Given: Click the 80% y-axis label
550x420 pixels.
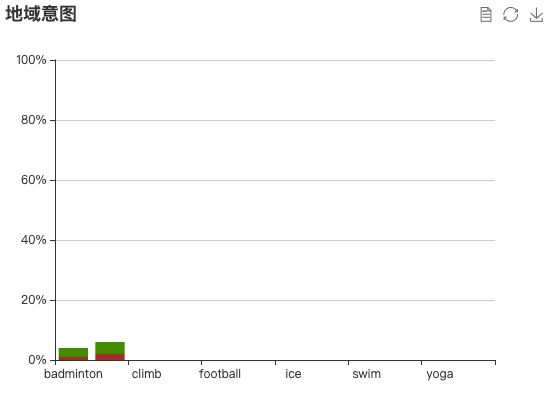Looking at the screenshot, I should pos(33,120).
